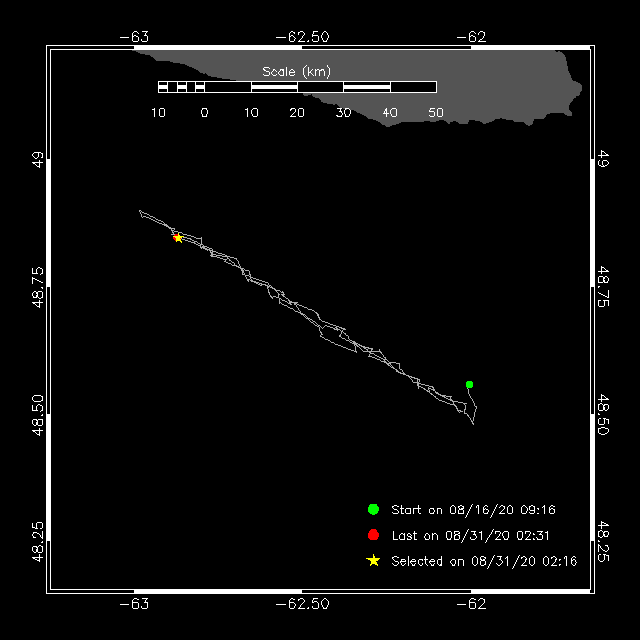Click the '48.50' latitude label on the right axis
This screenshot has width=640, height=640.
[x=603, y=415]
